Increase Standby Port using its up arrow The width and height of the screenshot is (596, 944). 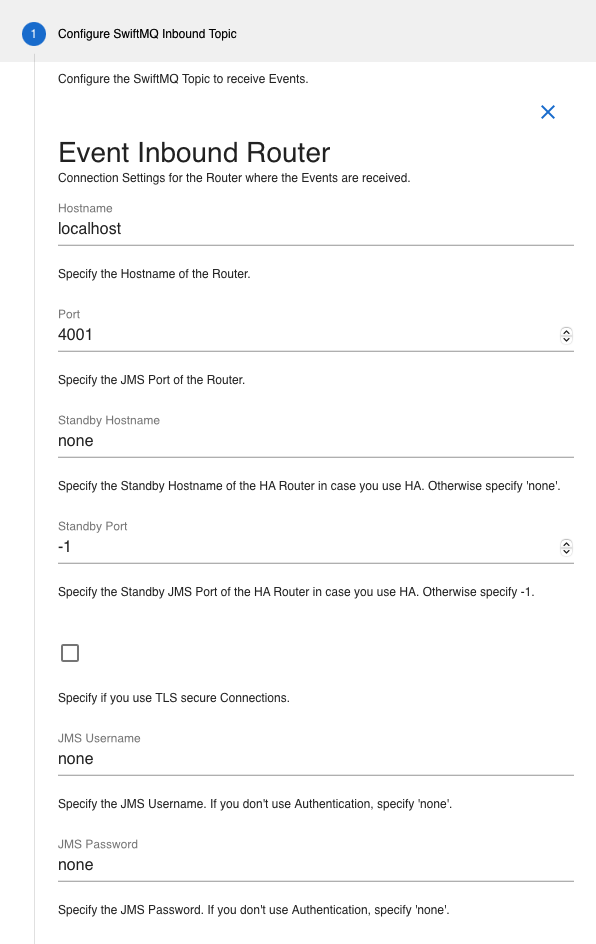[x=566, y=543]
